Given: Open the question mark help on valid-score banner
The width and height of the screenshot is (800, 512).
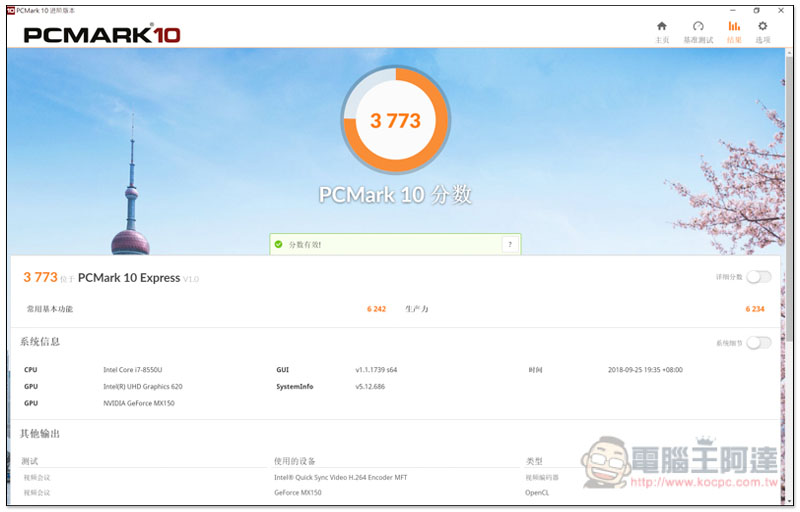Looking at the screenshot, I should (510, 244).
